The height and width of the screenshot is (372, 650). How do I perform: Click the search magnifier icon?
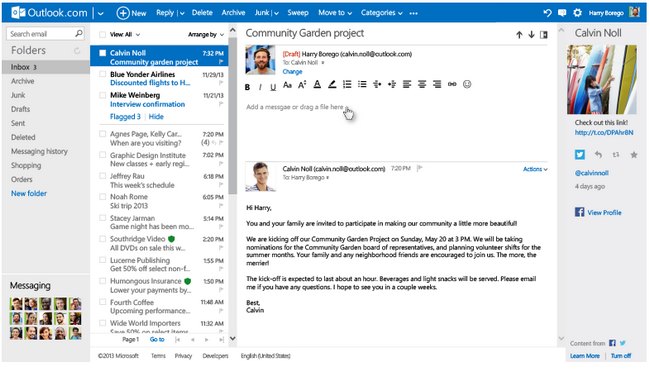(x=79, y=33)
